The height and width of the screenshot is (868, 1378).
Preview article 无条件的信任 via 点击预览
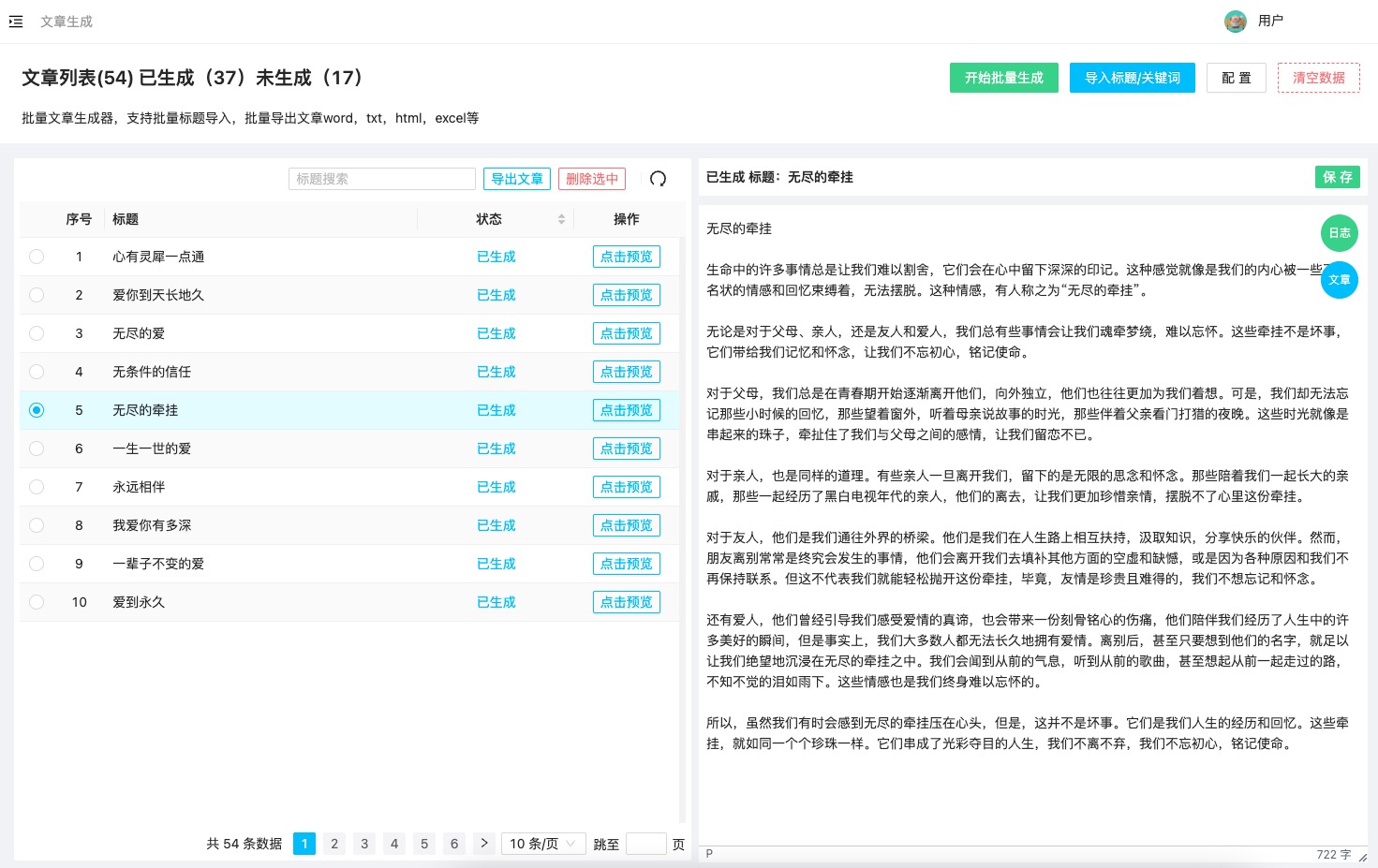click(627, 372)
